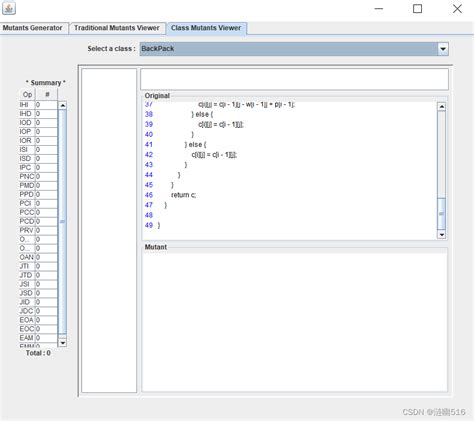This screenshot has width=474, height=421.
Task: Maximize the application window
Action: pos(417,9)
